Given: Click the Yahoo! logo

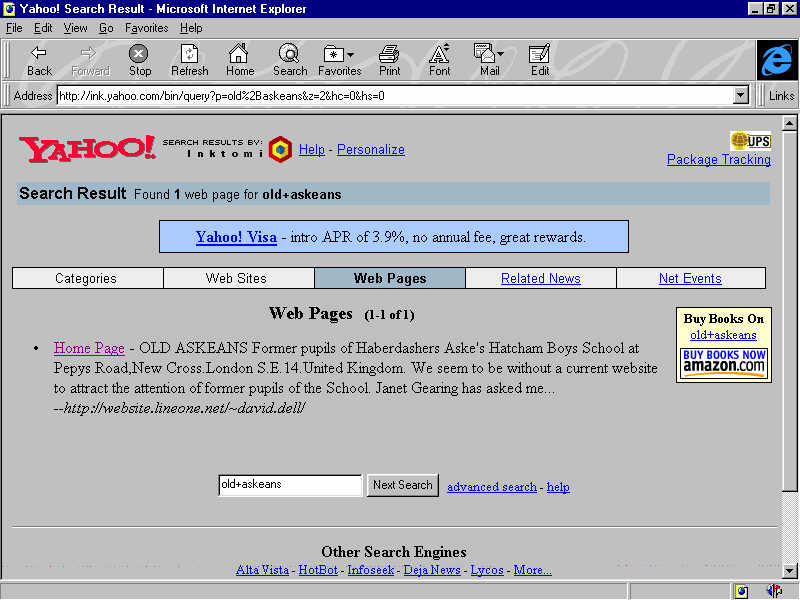Looking at the screenshot, I should click(87, 149).
